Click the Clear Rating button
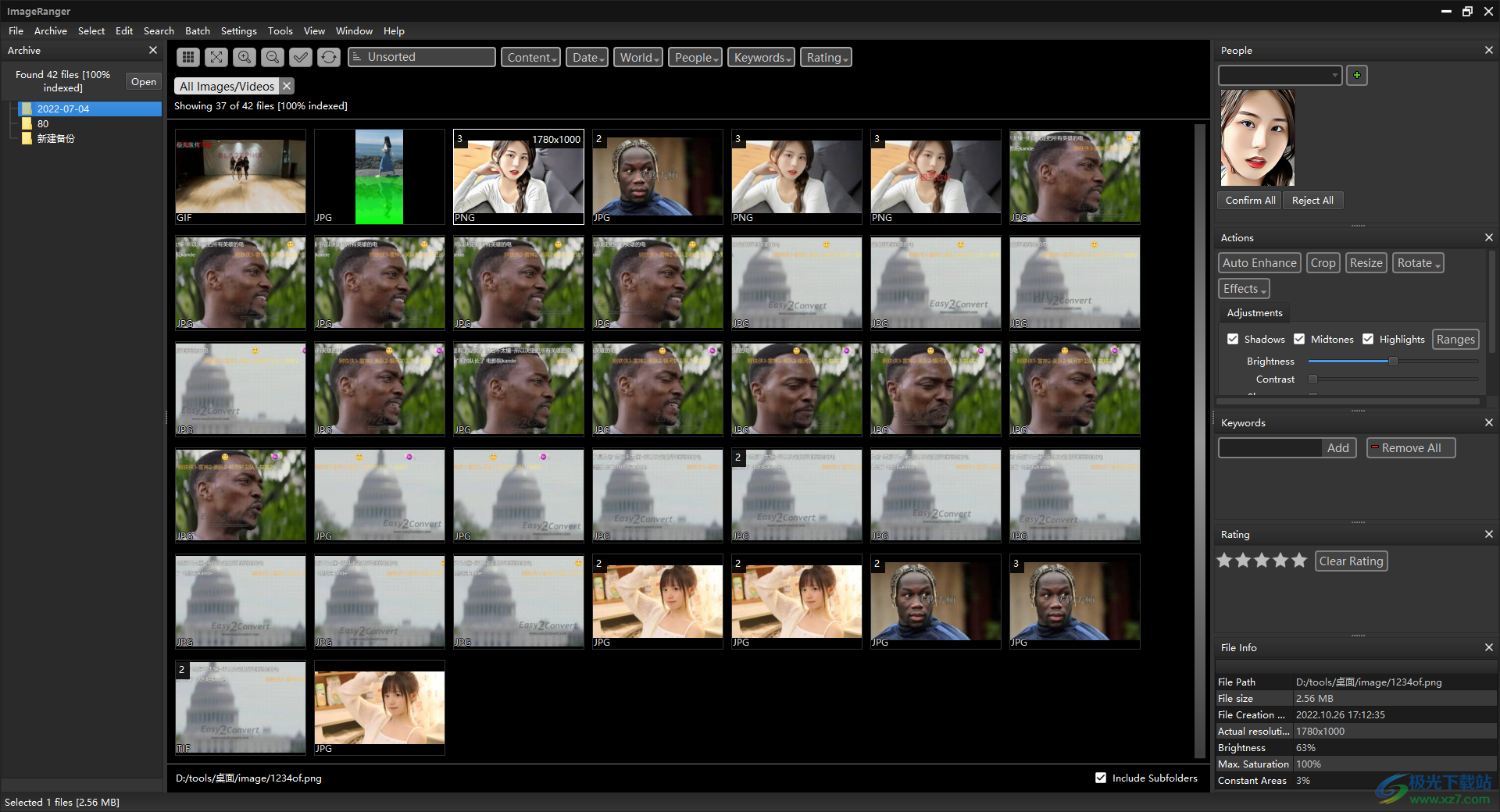1500x812 pixels. [x=1351, y=561]
